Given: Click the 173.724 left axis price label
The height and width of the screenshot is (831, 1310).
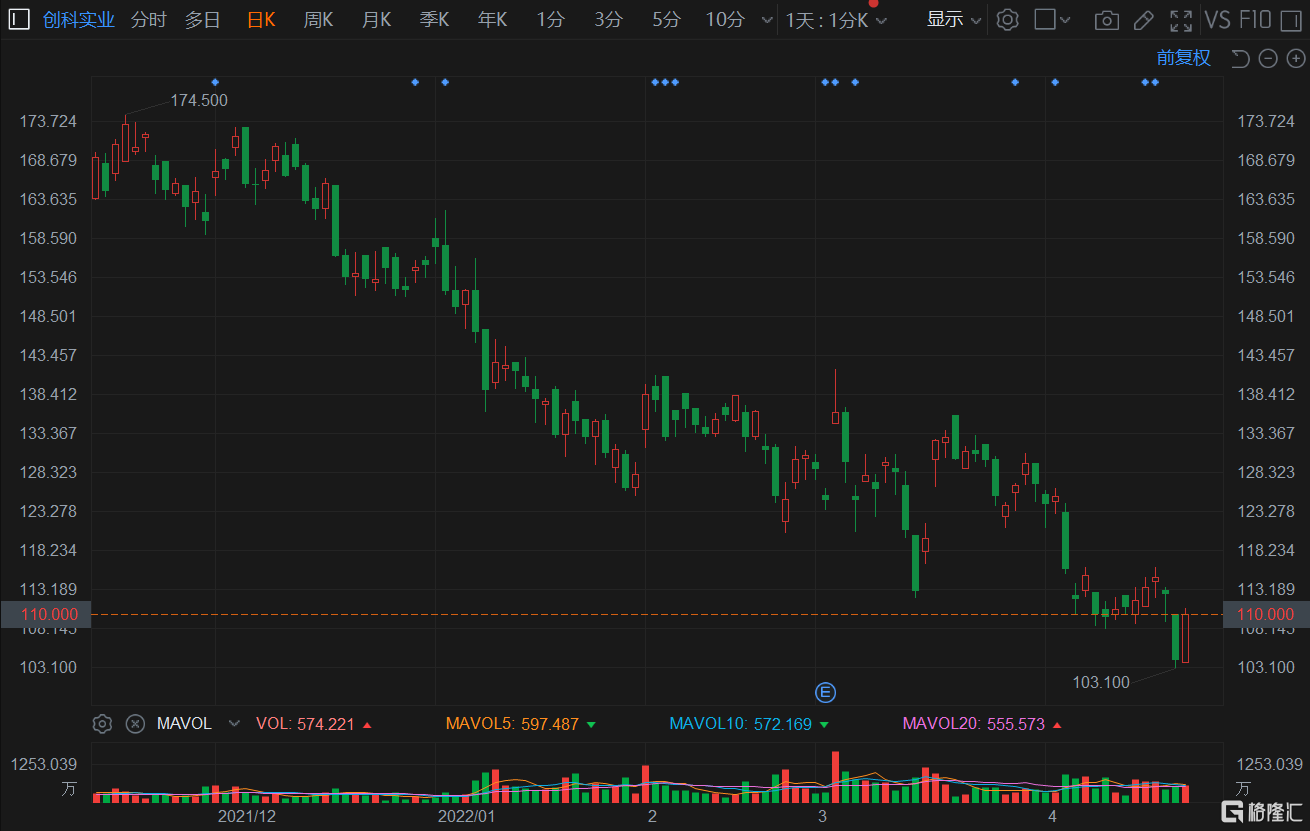Looking at the screenshot, I should (48, 121).
